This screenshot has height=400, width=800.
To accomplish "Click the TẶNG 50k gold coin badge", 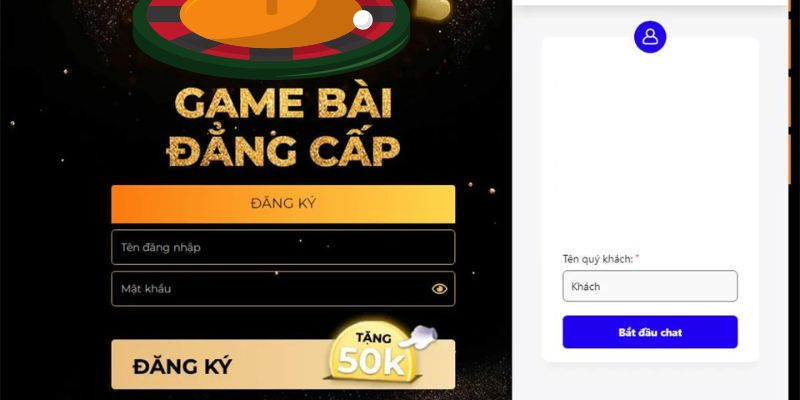I will (x=372, y=357).
